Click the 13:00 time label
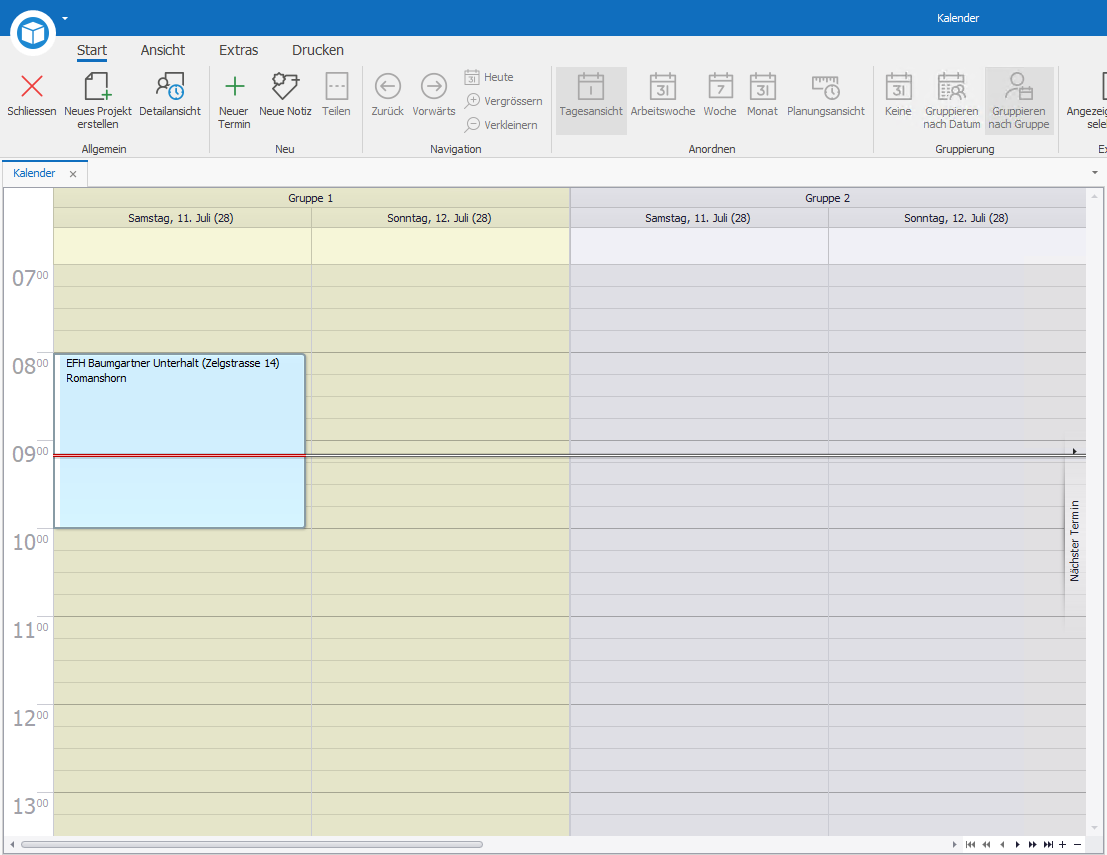The height and width of the screenshot is (855, 1107). click(x=30, y=806)
